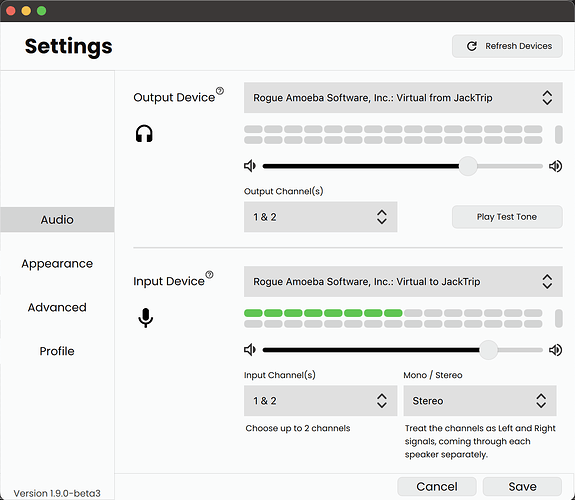This screenshot has height=500, width=575.
Task: Click the 'Choose up to 2 channels' hint
Action: [298, 428]
